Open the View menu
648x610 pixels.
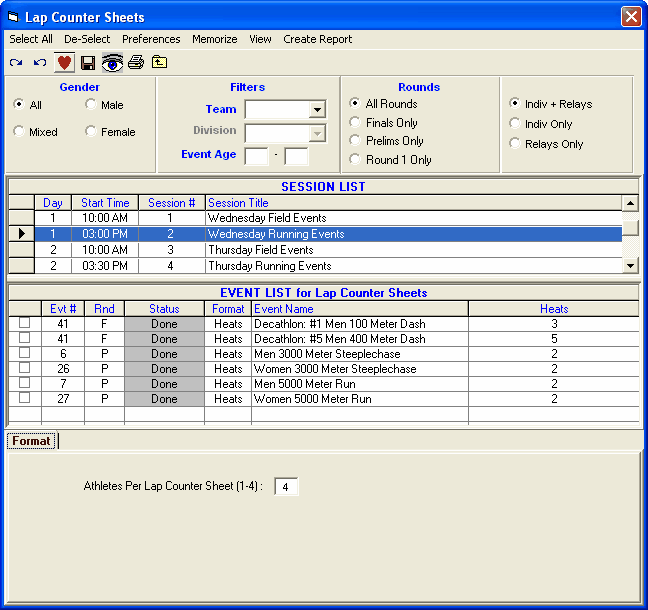(x=260, y=39)
